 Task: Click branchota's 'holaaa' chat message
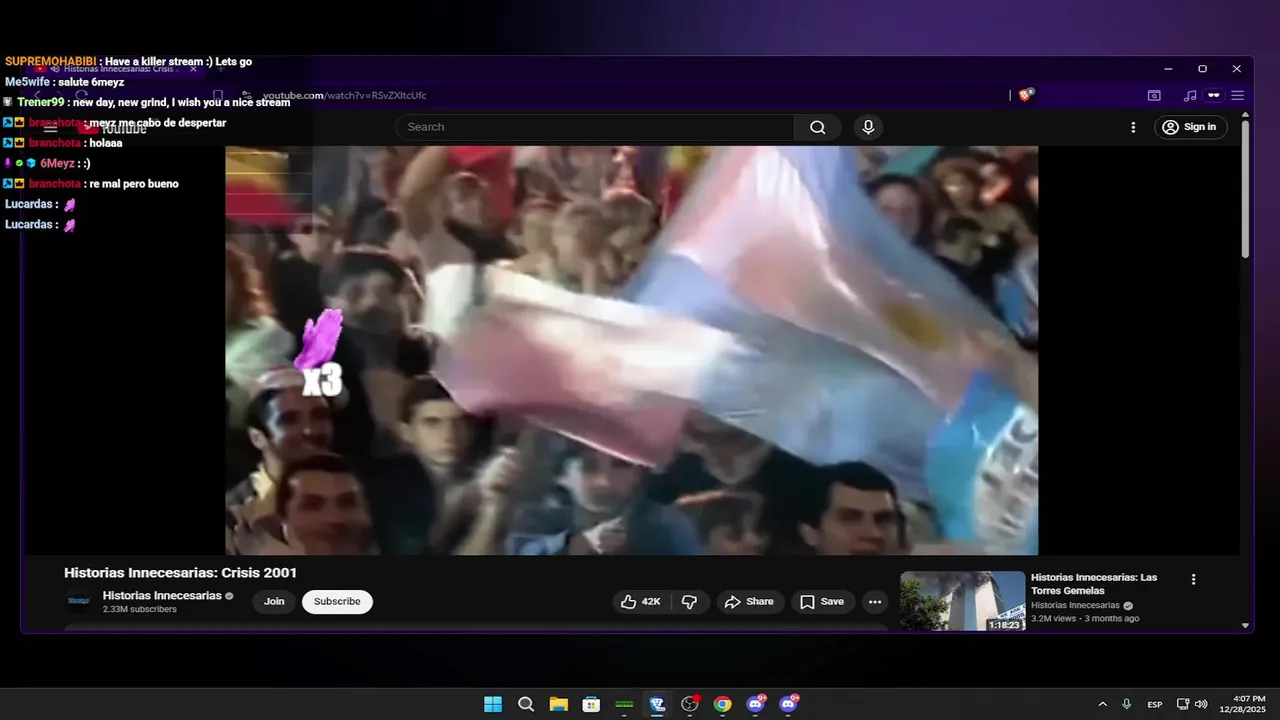coord(62,143)
